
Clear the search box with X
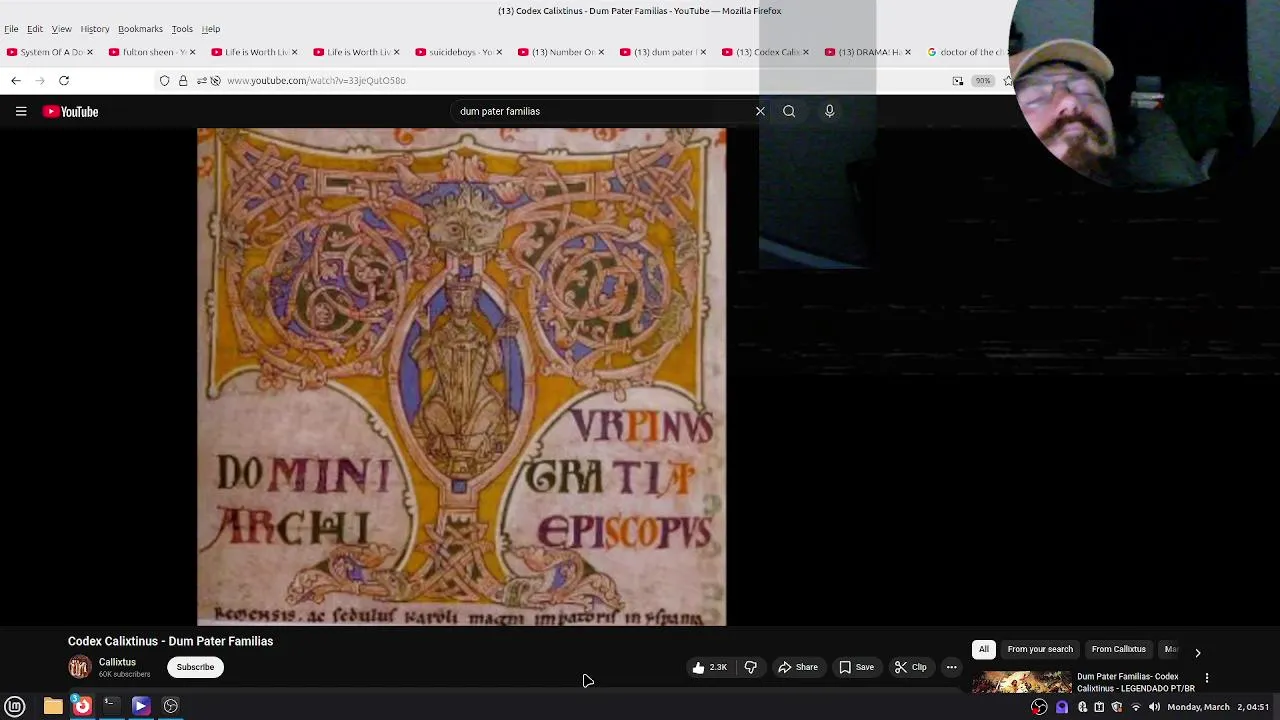(x=760, y=111)
